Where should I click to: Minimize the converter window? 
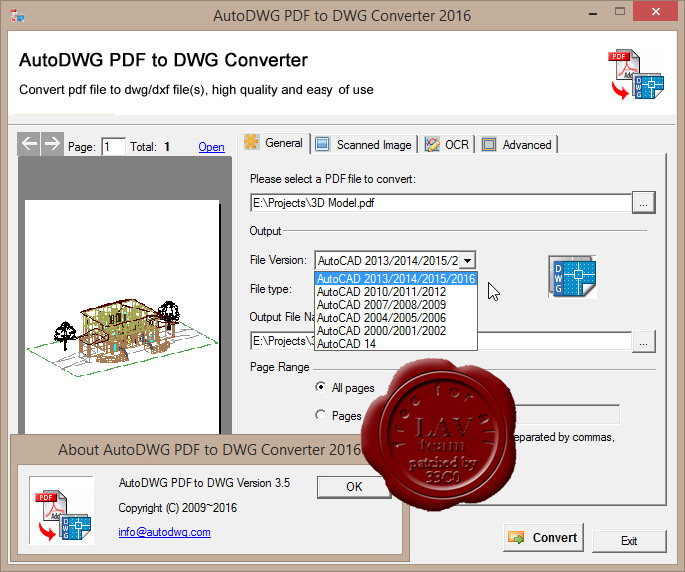click(593, 14)
